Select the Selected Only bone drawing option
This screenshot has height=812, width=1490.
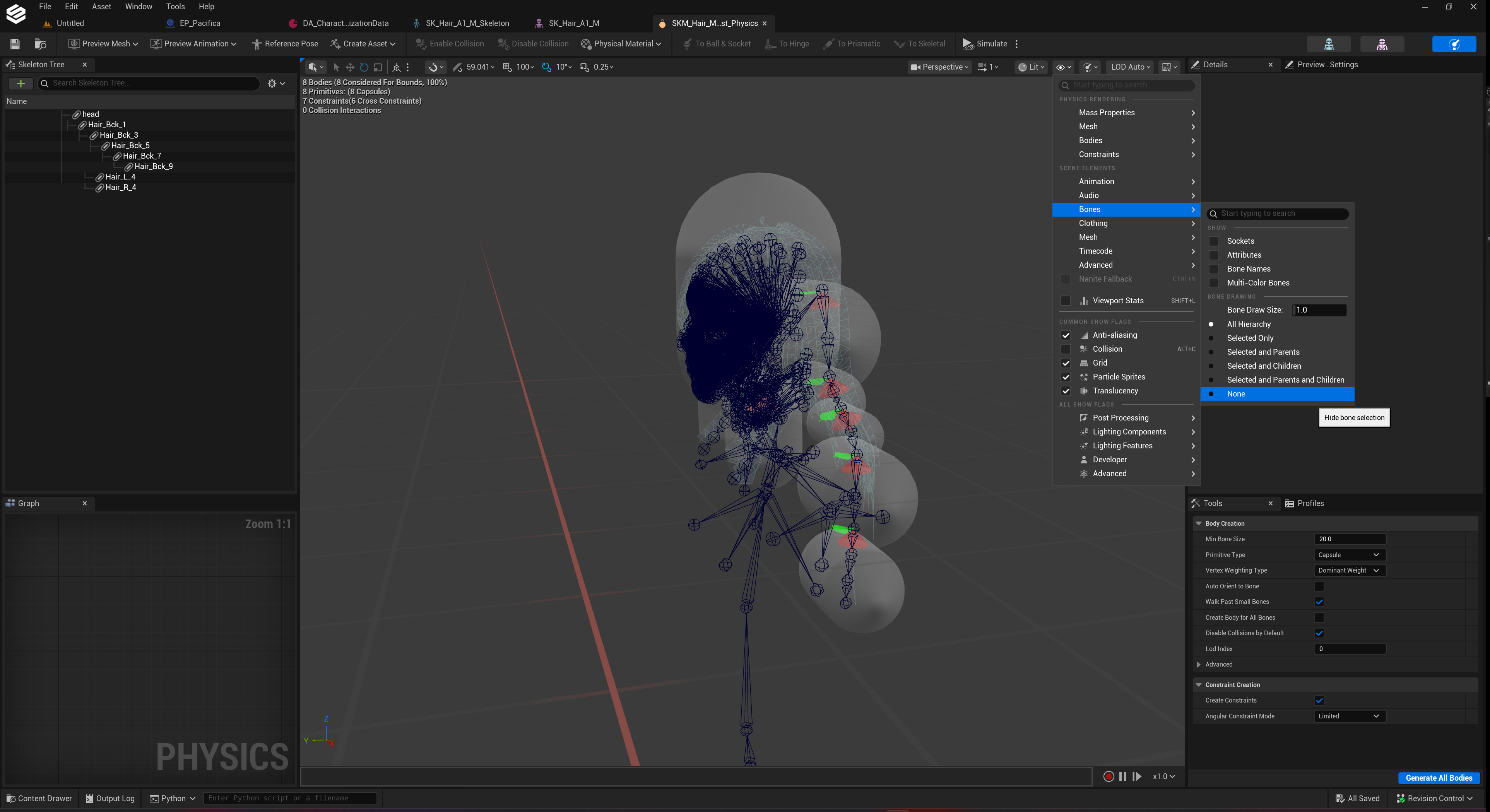tap(1250, 338)
